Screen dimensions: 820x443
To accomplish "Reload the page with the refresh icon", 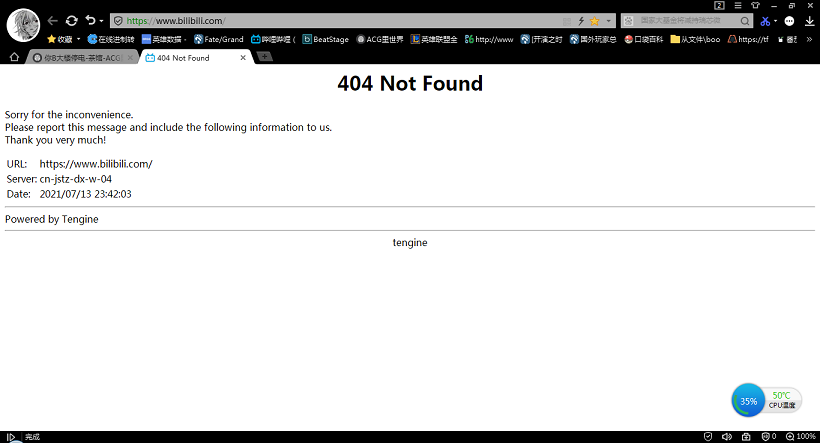I will pos(72,20).
